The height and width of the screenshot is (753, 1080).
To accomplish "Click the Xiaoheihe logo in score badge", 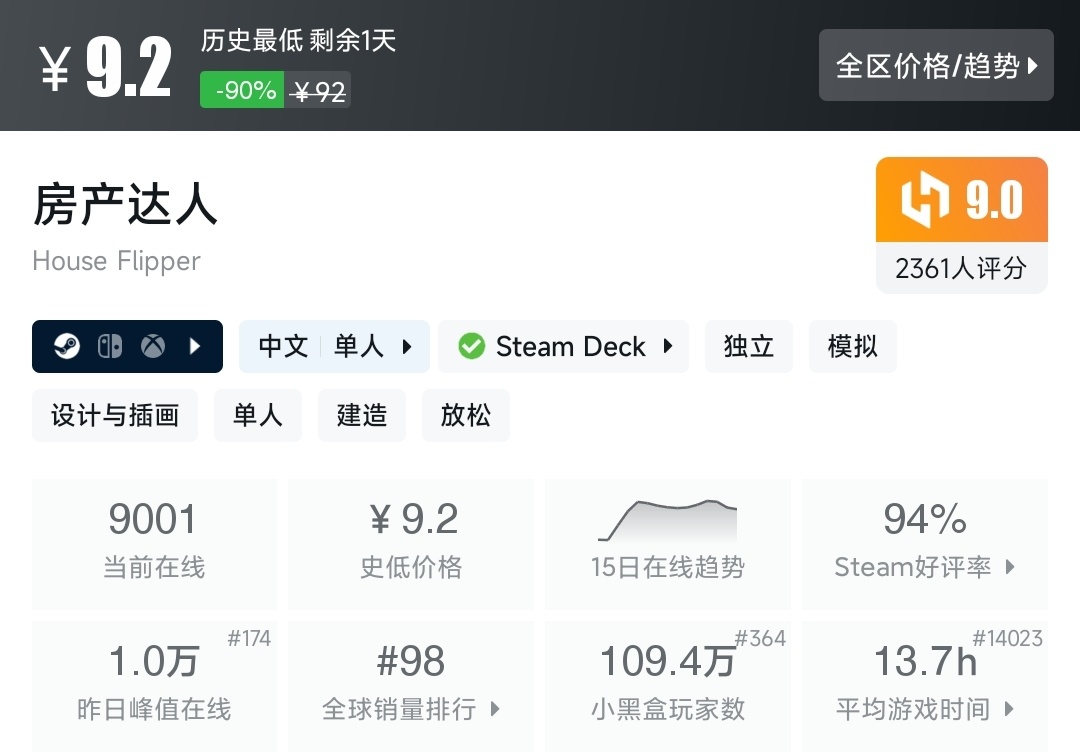I will 924,200.
